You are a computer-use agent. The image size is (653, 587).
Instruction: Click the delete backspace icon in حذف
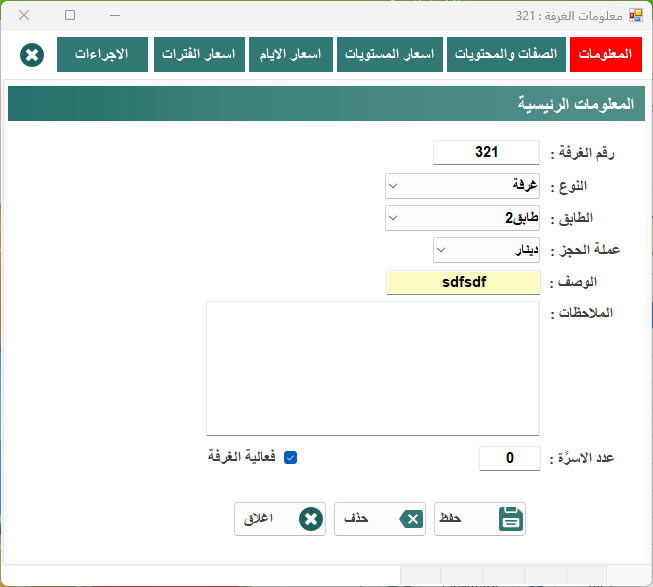tap(411, 519)
